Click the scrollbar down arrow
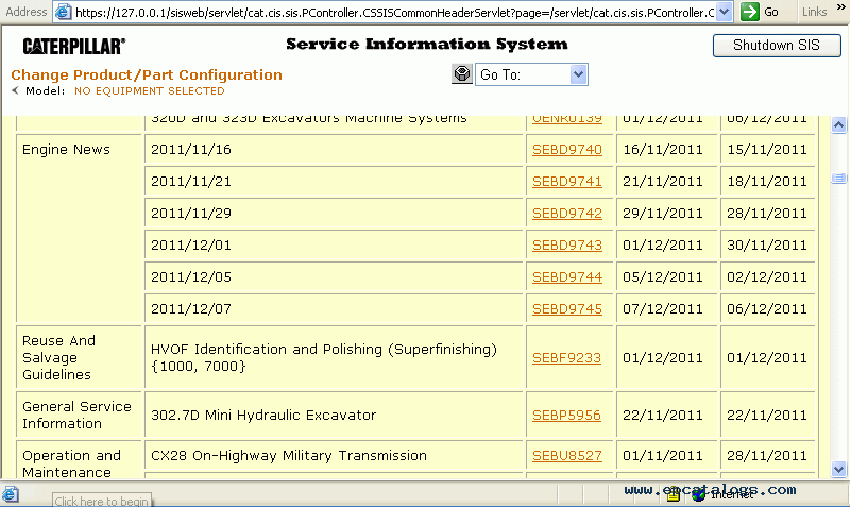Image resolution: width=850 pixels, height=507 pixels. 839,469
